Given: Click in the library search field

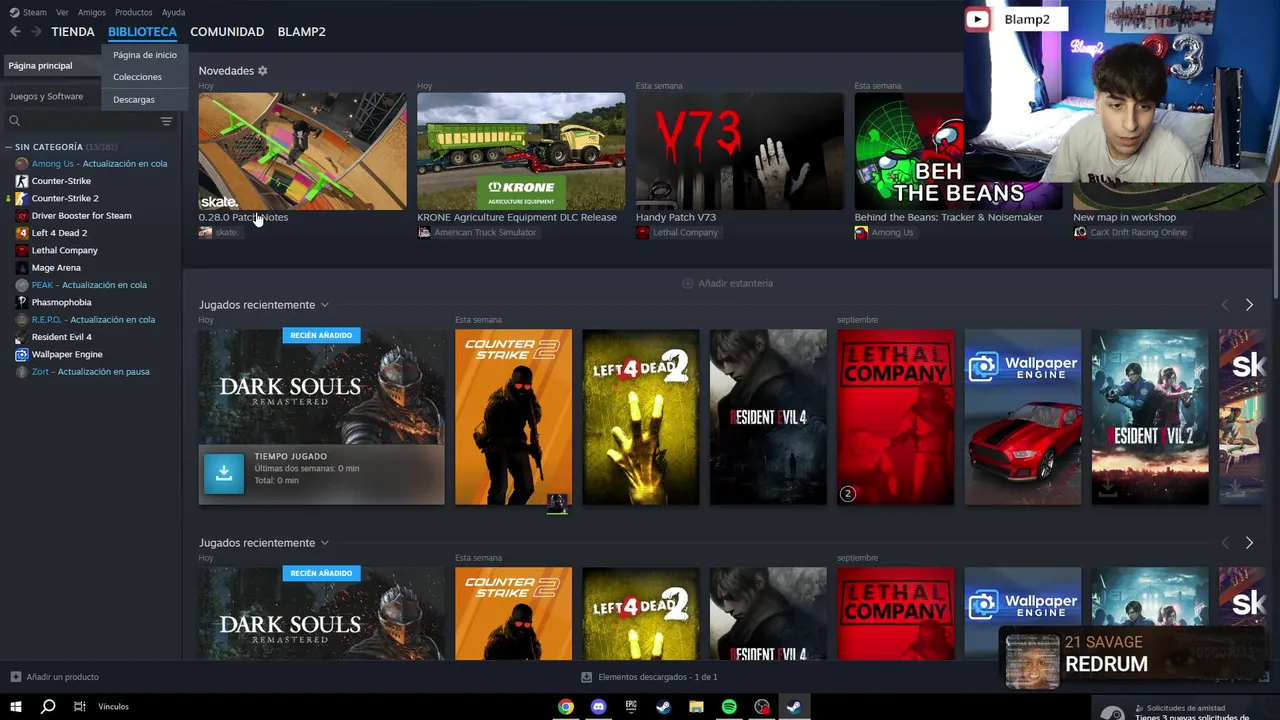Looking at the screenshot, I should (x=88, y=121).
